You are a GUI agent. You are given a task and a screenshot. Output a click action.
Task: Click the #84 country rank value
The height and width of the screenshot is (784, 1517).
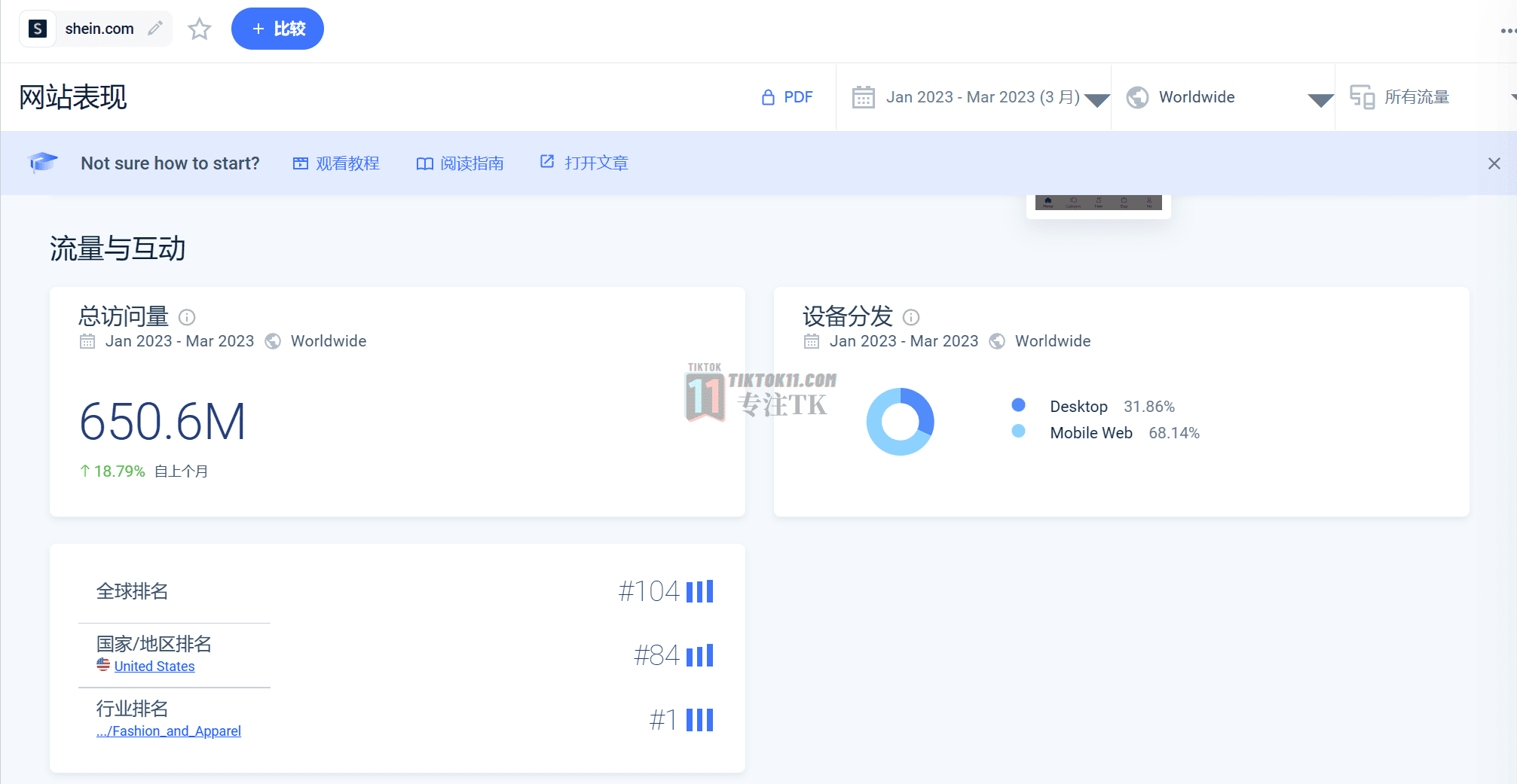click(x=656, y=655)
